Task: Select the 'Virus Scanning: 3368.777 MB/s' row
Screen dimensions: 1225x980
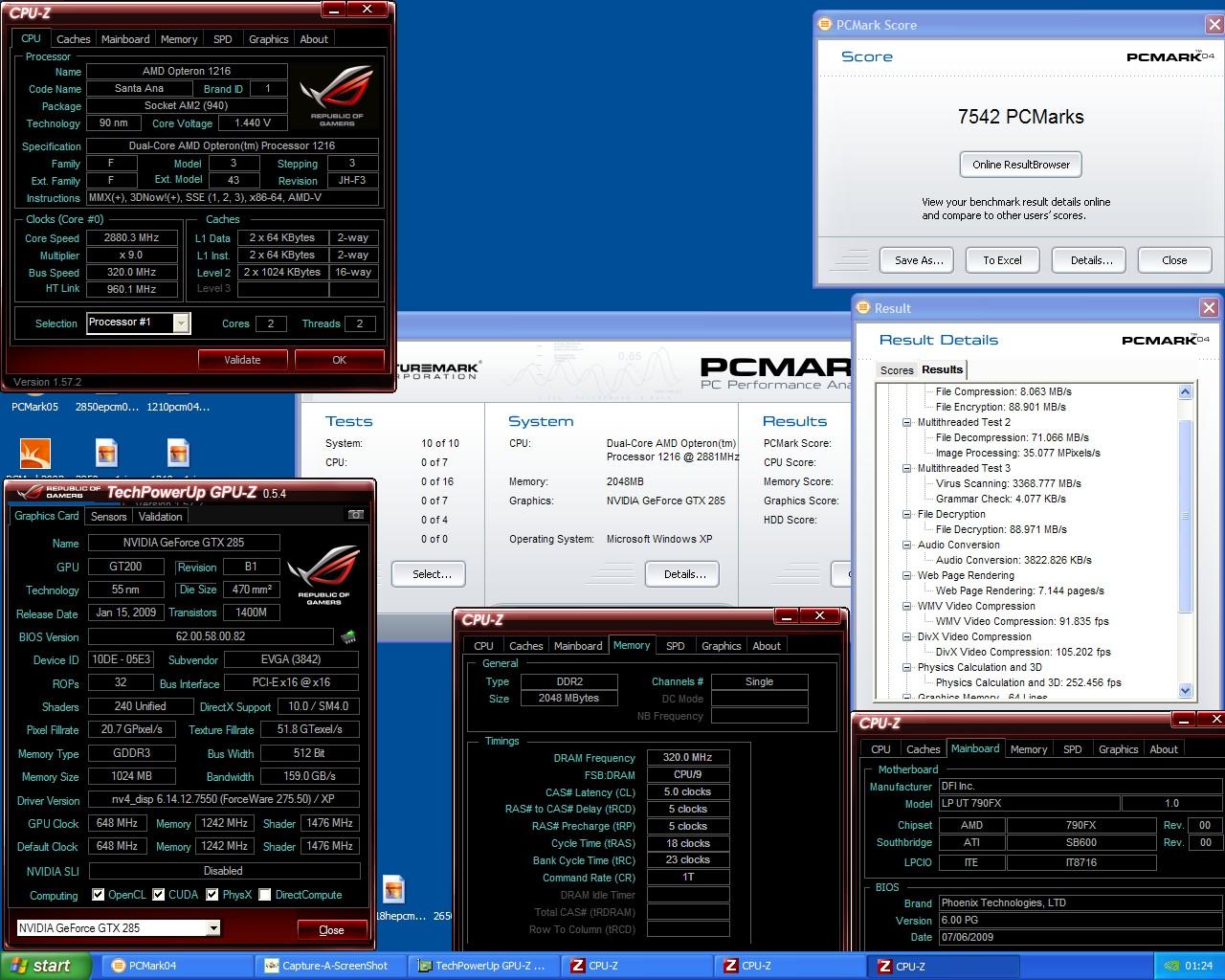Action: [1008, 483]
